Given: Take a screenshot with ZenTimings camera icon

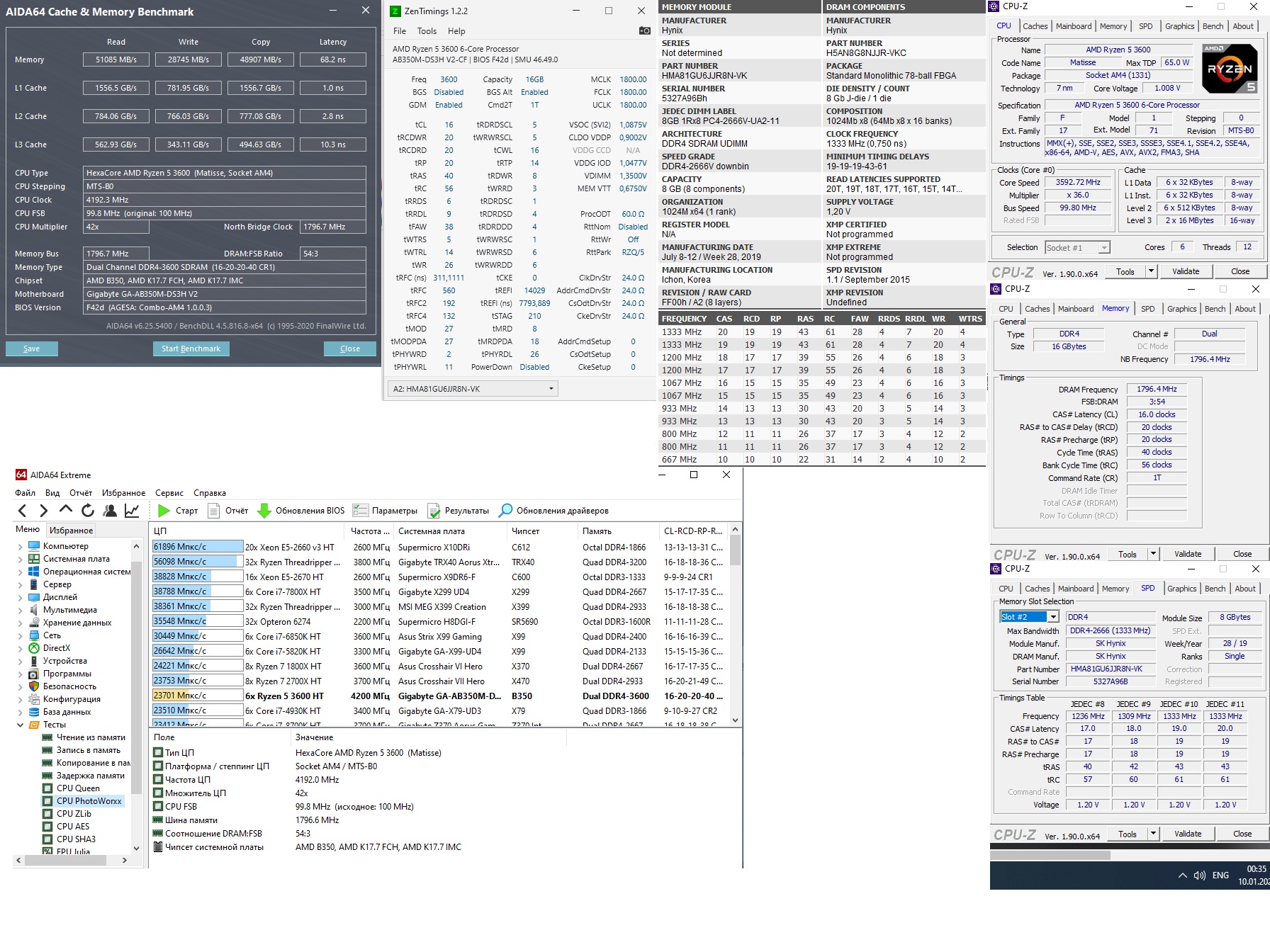Looking at the screenshot, I should click(x=644, y=30).
